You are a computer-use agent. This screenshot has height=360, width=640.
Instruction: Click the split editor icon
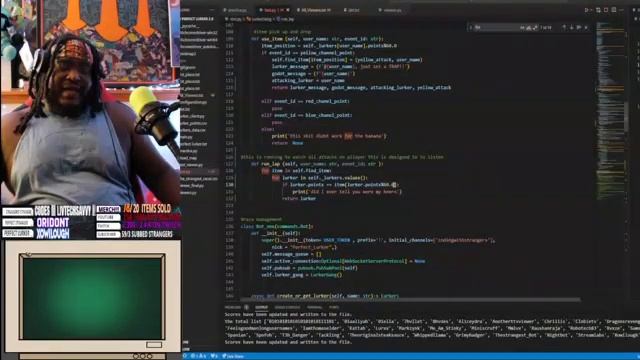(613, 10)
